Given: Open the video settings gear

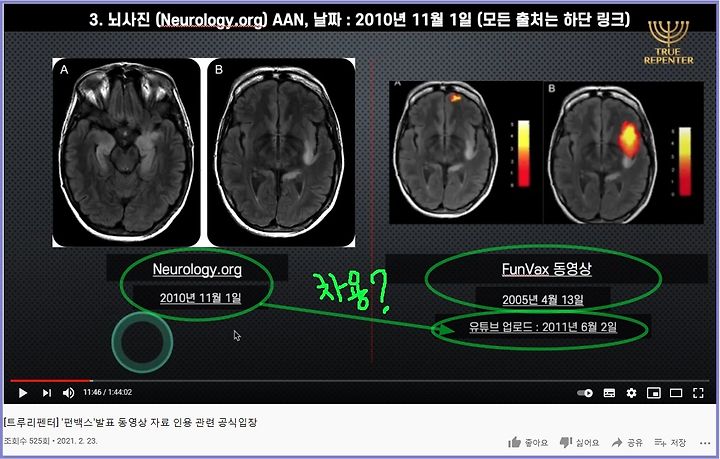Looking at the screenshot, I should coord(631,393).
